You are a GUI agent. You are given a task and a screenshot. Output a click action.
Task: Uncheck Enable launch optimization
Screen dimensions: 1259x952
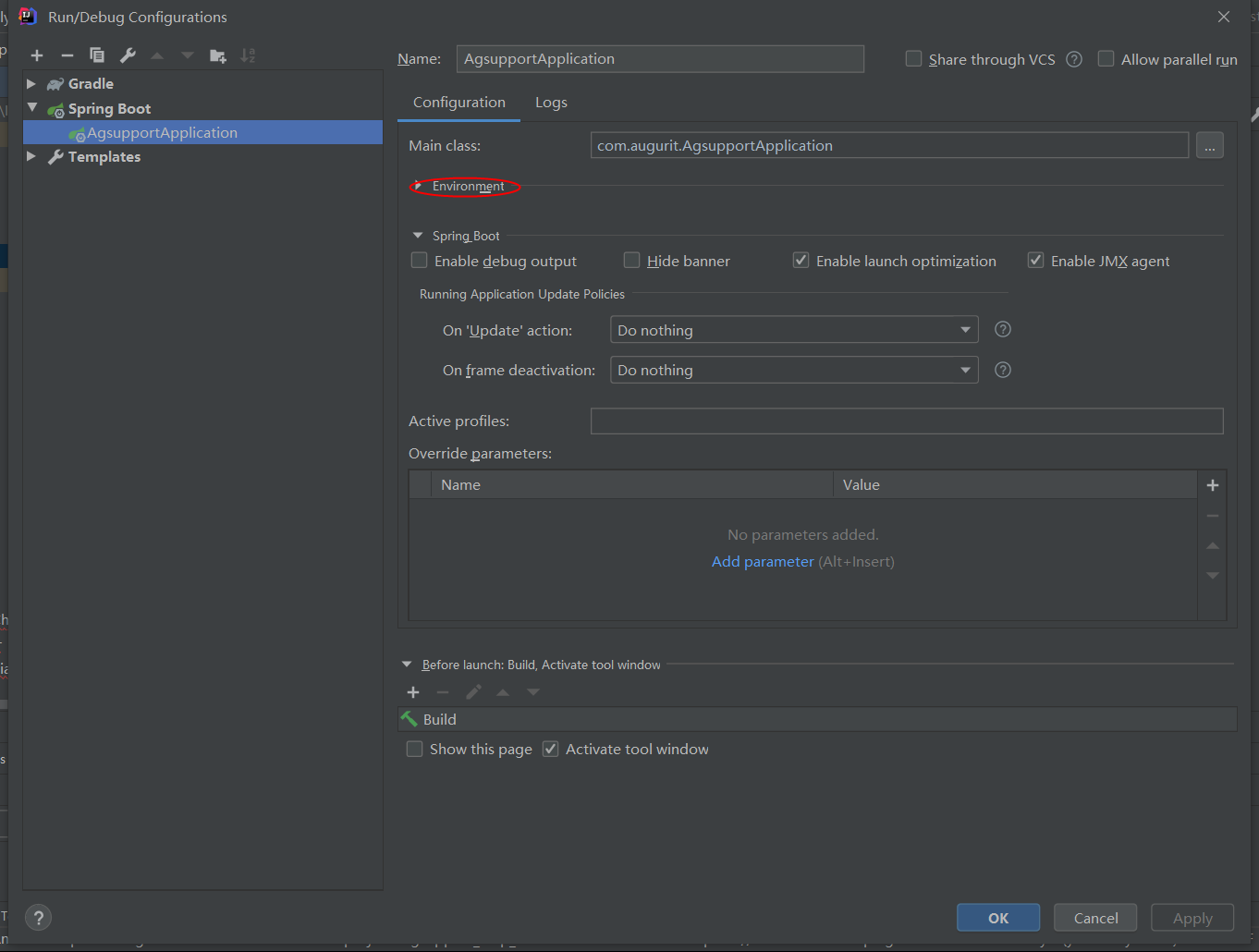coord(801,261)
